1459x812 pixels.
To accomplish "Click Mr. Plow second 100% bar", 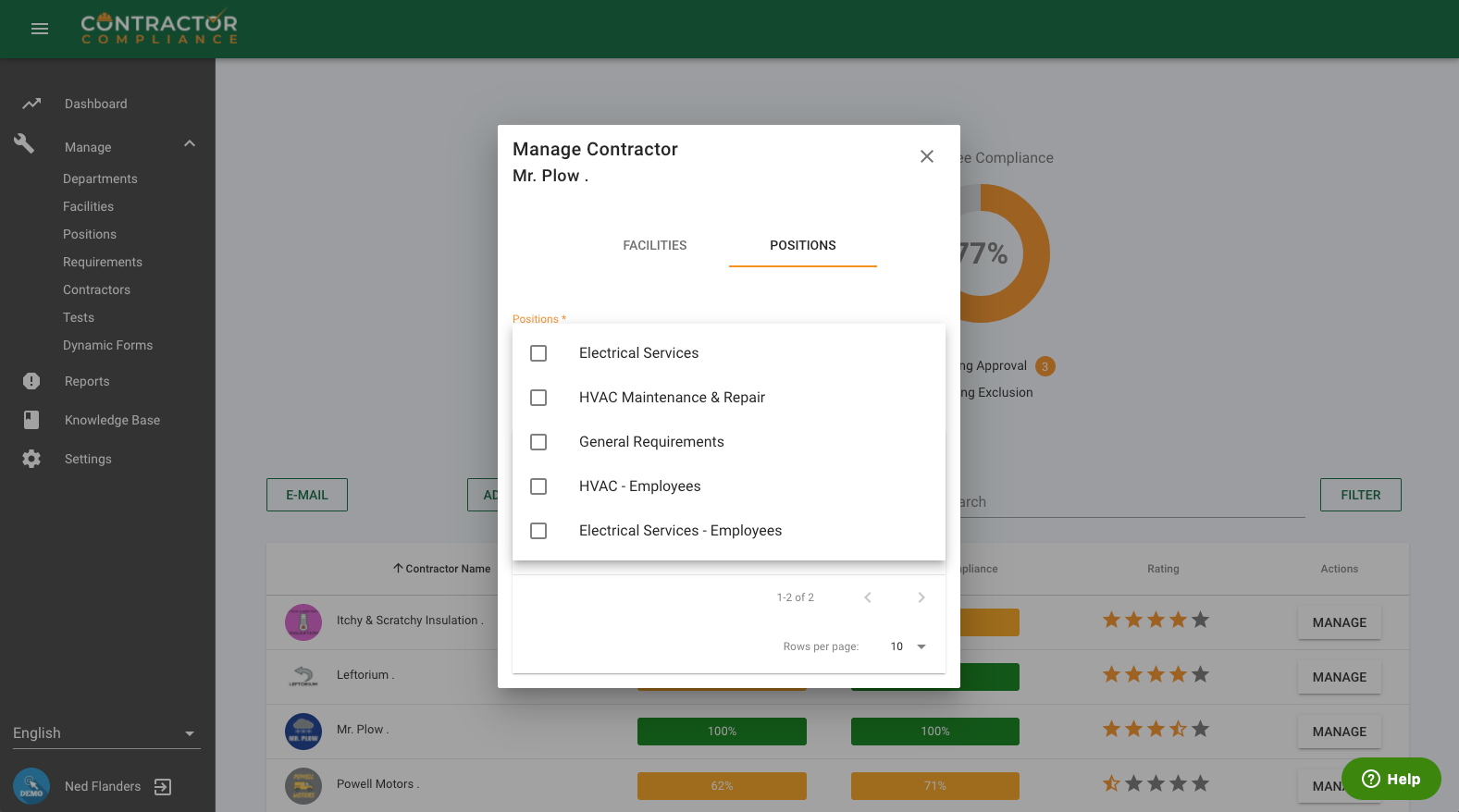I will [x=935, y=732].
